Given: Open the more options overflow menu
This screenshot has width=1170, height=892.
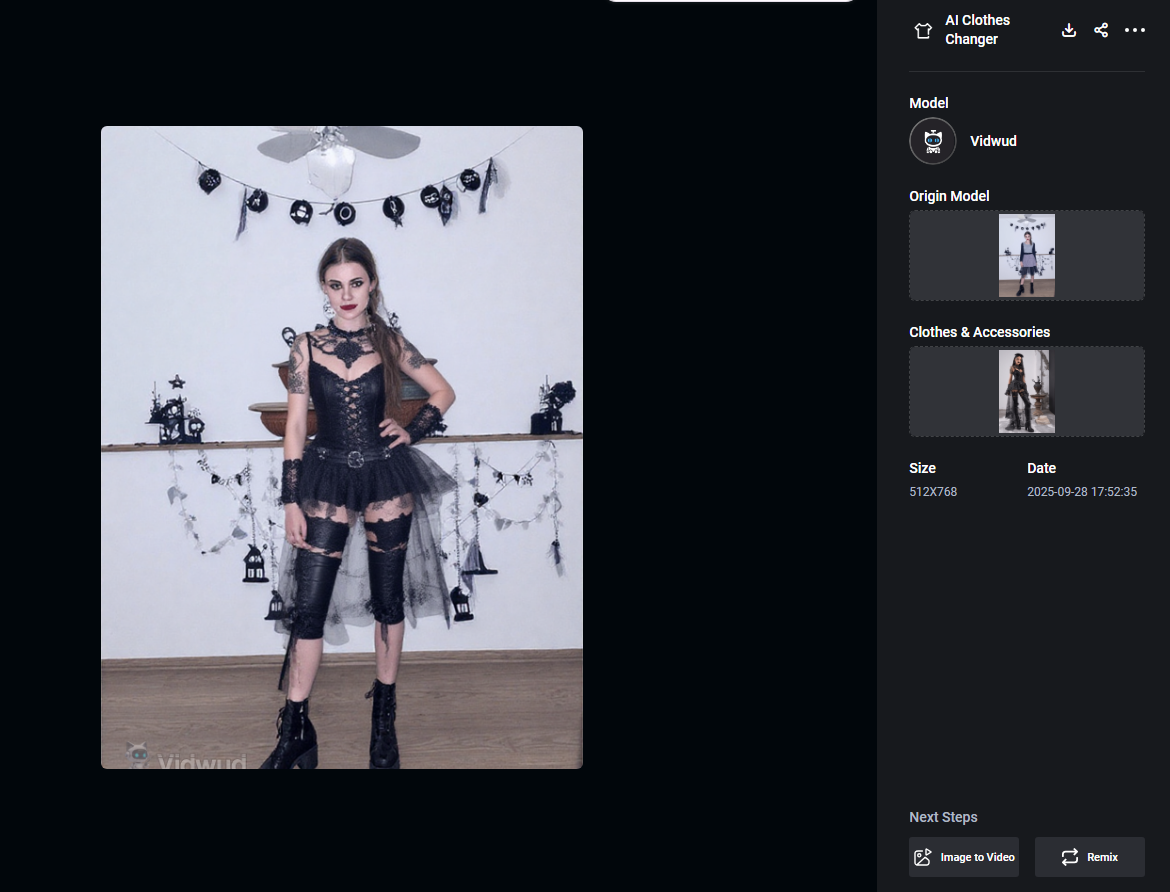Looking at the screenshot, I should click(x=1135, y=30).
